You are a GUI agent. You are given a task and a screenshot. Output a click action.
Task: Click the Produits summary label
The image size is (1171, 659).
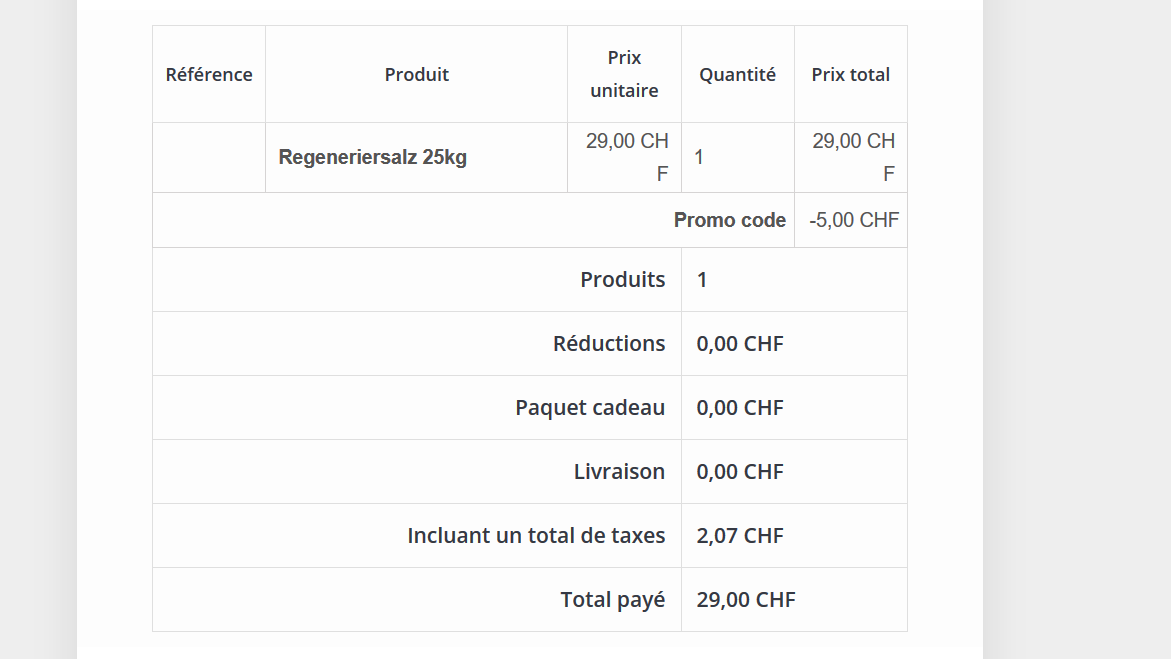[623, 279]
